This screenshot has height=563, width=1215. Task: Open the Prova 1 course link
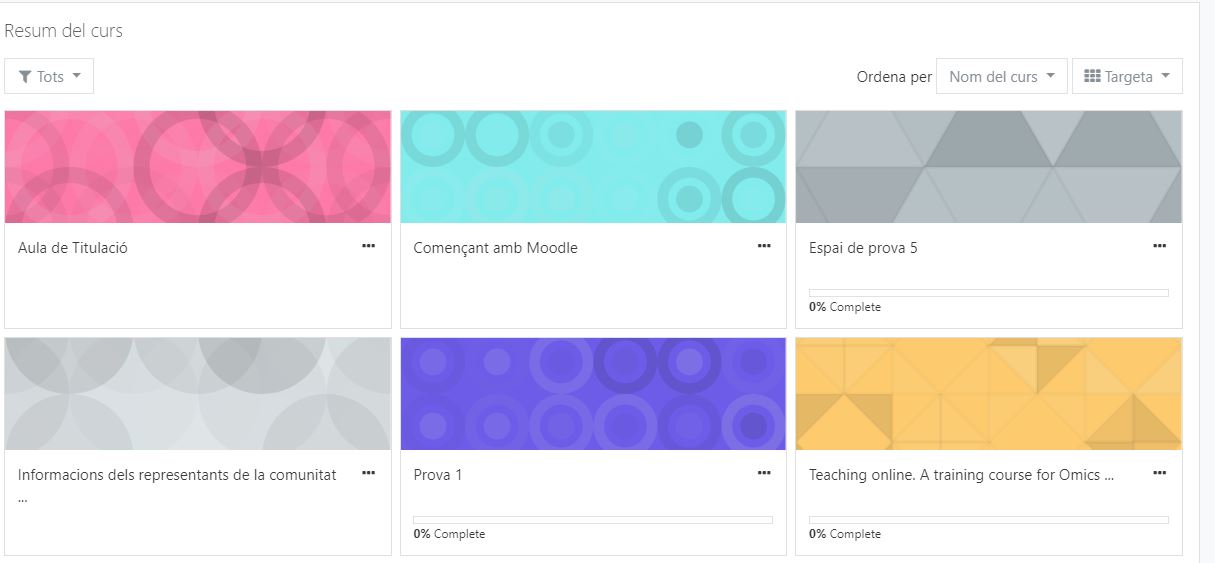click(x=438, y=475)
